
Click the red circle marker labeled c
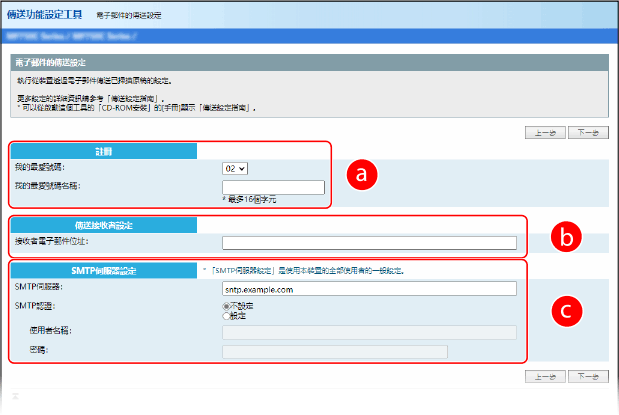click(x=565, y=311)
